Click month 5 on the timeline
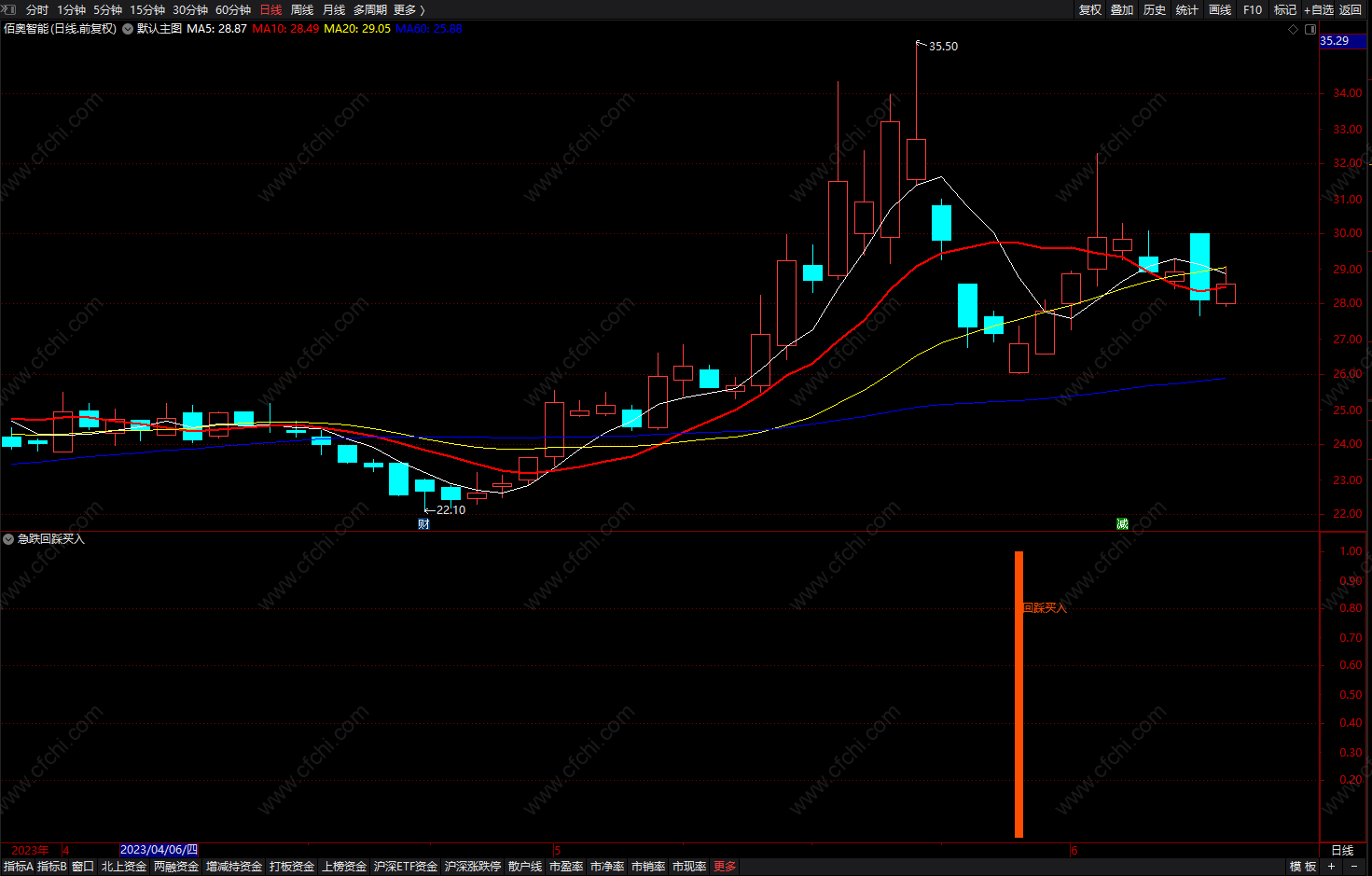 (x=557, y=850)
